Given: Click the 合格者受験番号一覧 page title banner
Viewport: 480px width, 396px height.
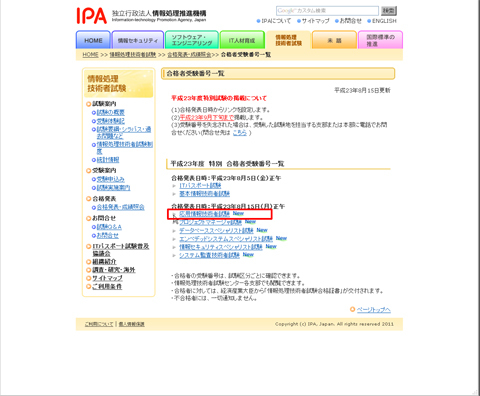Looking at the screenshot, I should (278, 74).
